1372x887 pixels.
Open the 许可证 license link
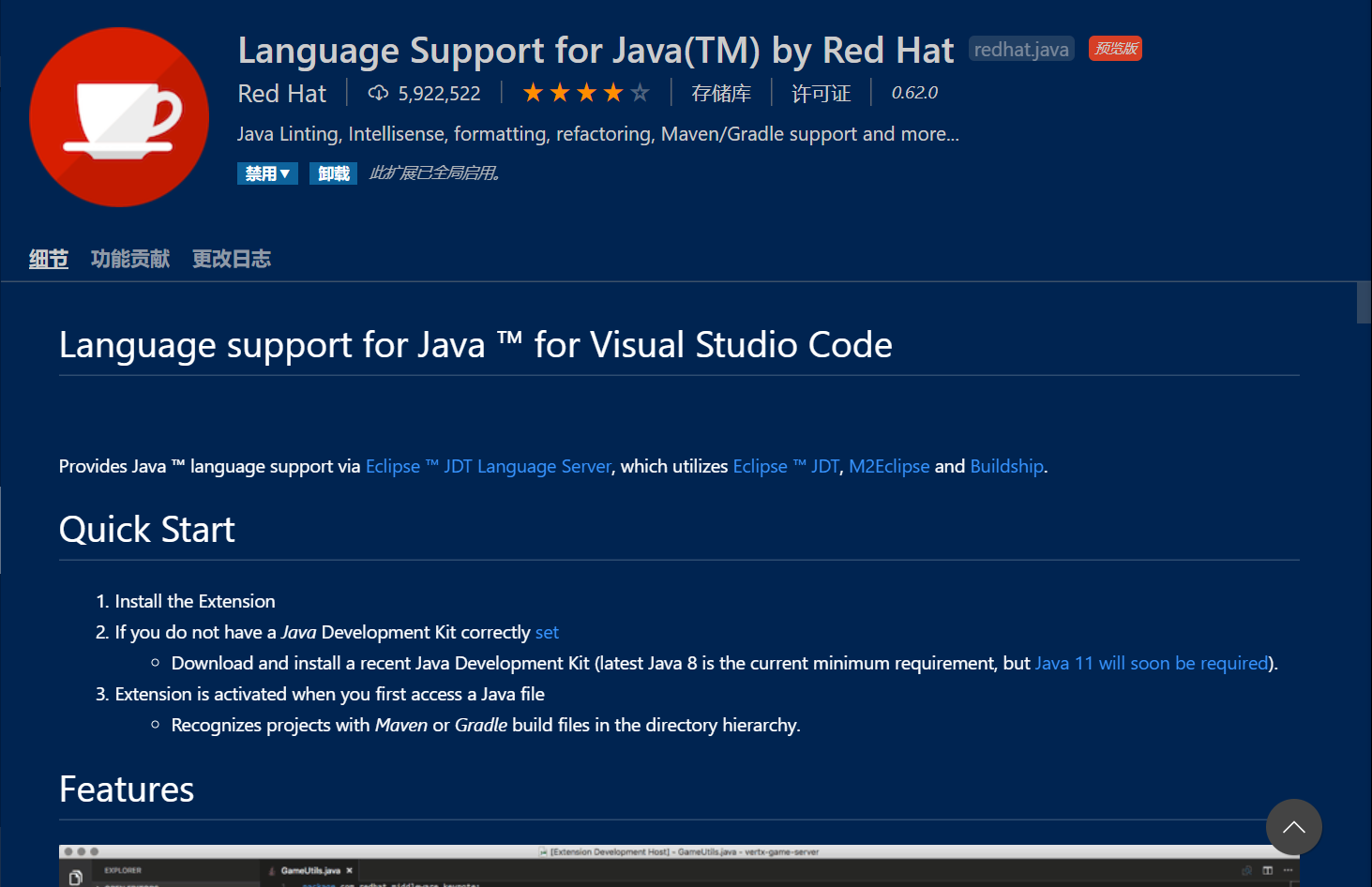point(822,94)
